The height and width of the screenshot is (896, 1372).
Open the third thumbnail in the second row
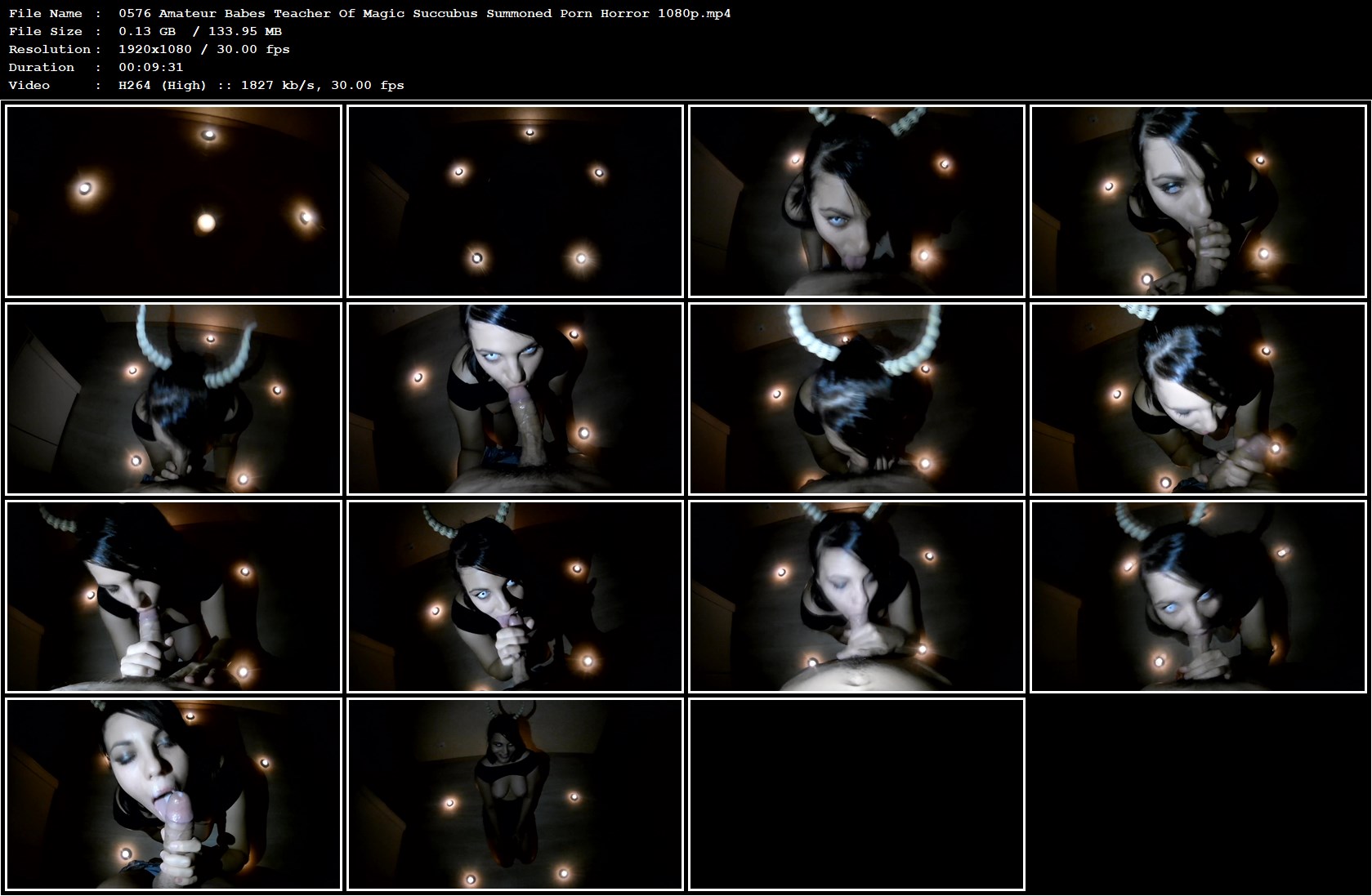click(x=858, y=399)
